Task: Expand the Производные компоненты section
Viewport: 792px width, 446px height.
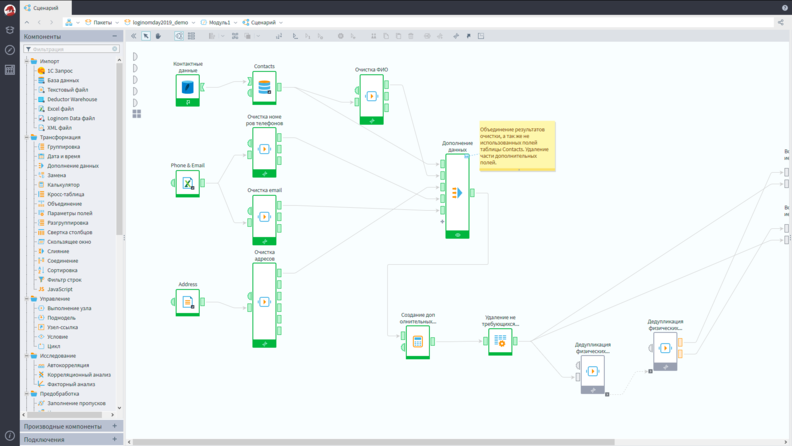Action: pyautogui.click(x=115, y=426)
